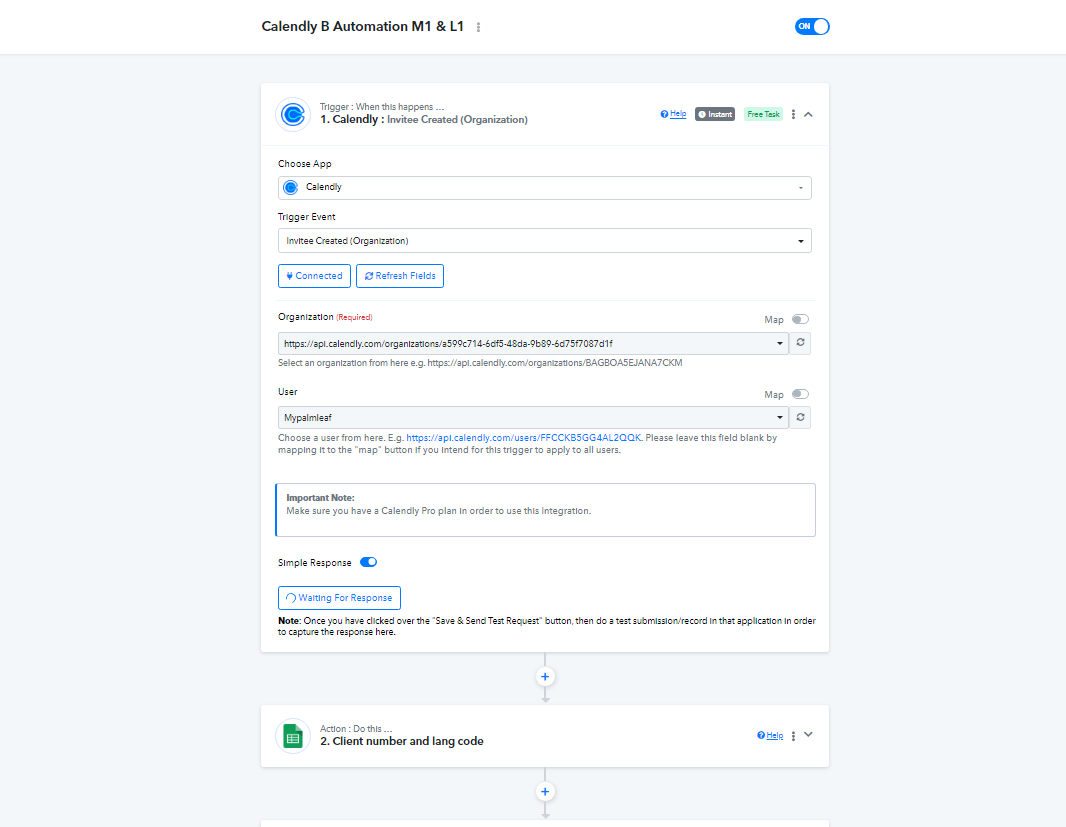This screenshot has width=1066, height=827.
Task: Disable the Simple Response toggle
Action: point(368,562)
